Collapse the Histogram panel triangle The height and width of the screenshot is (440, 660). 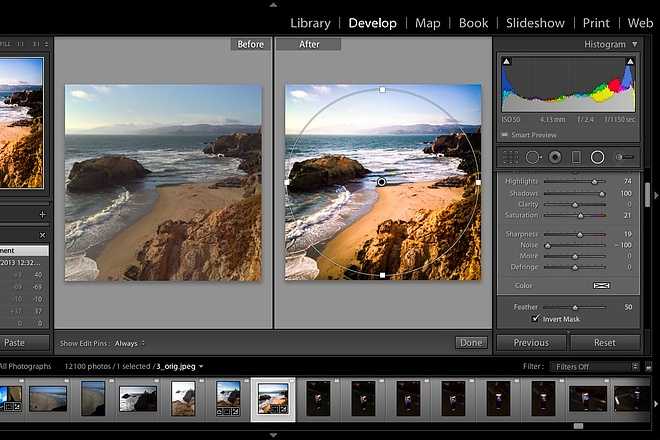(x=634, y=44)
